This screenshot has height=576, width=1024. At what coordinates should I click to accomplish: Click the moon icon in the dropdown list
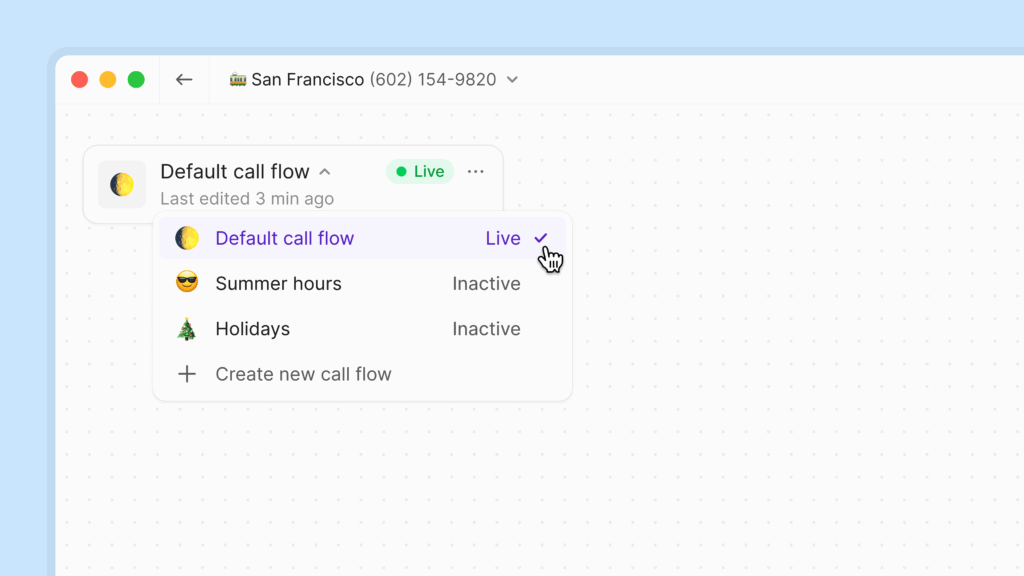(x=187, y=238)
